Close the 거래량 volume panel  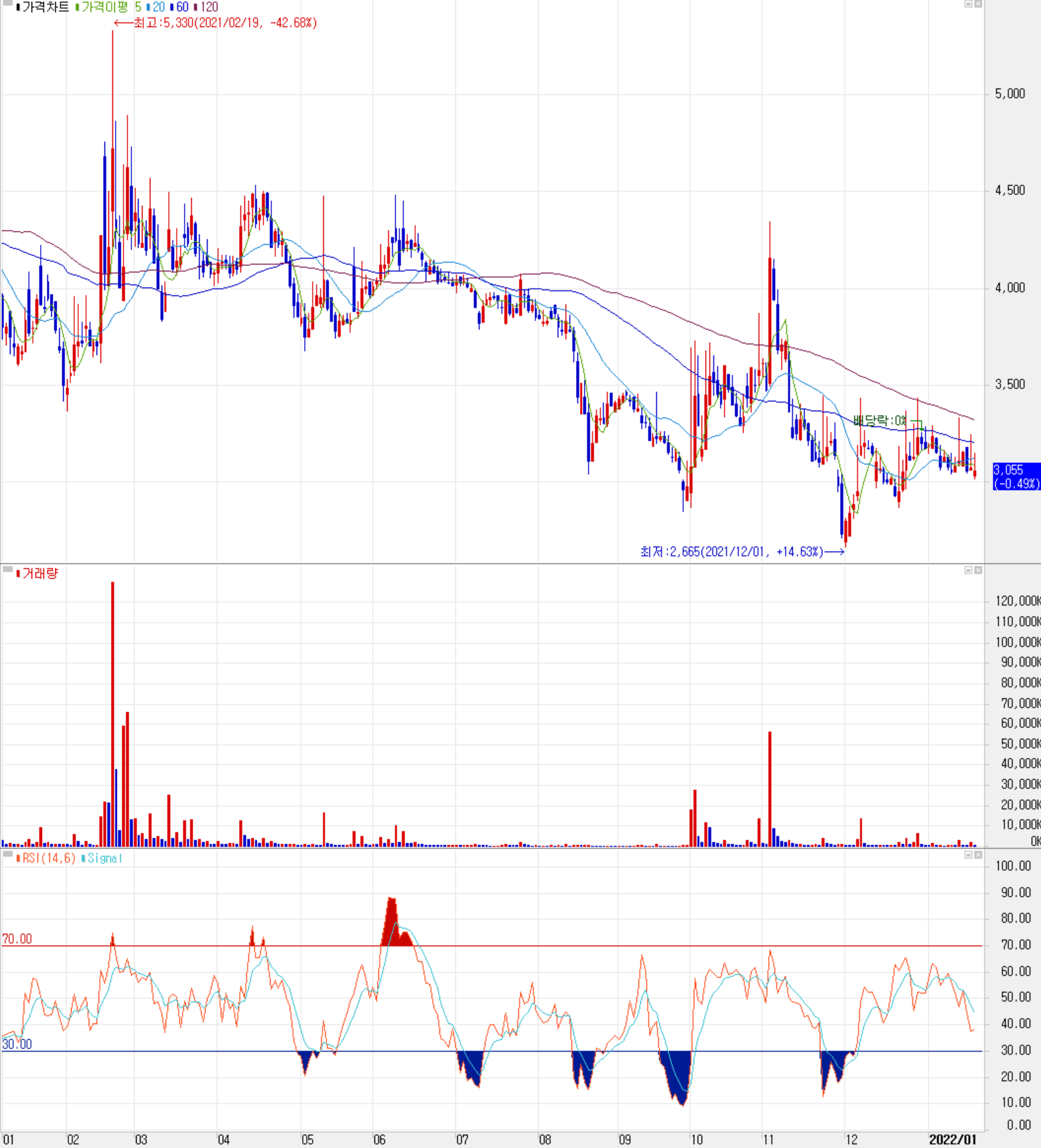978,570
